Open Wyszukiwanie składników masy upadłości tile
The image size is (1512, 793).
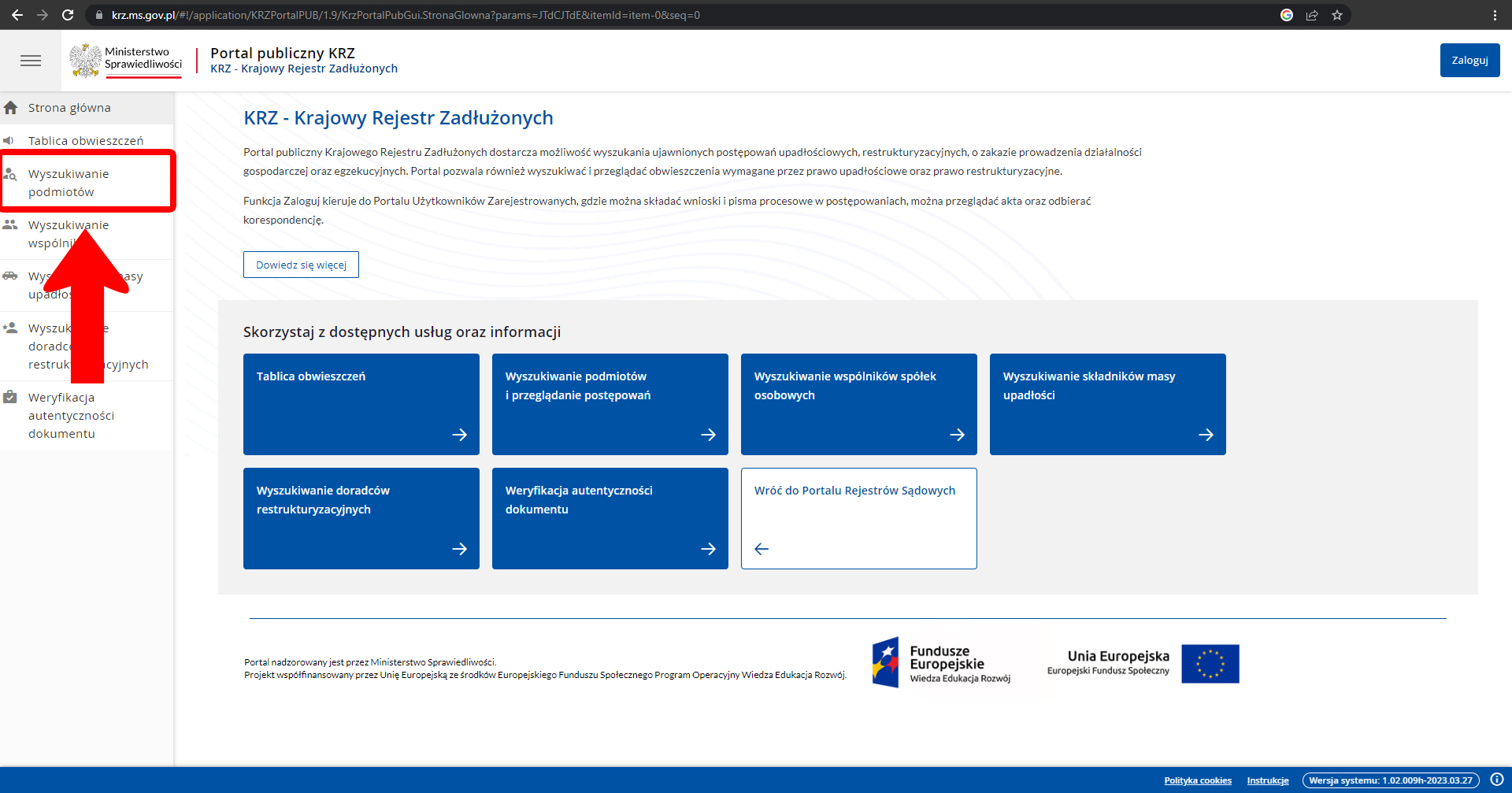1108,404
